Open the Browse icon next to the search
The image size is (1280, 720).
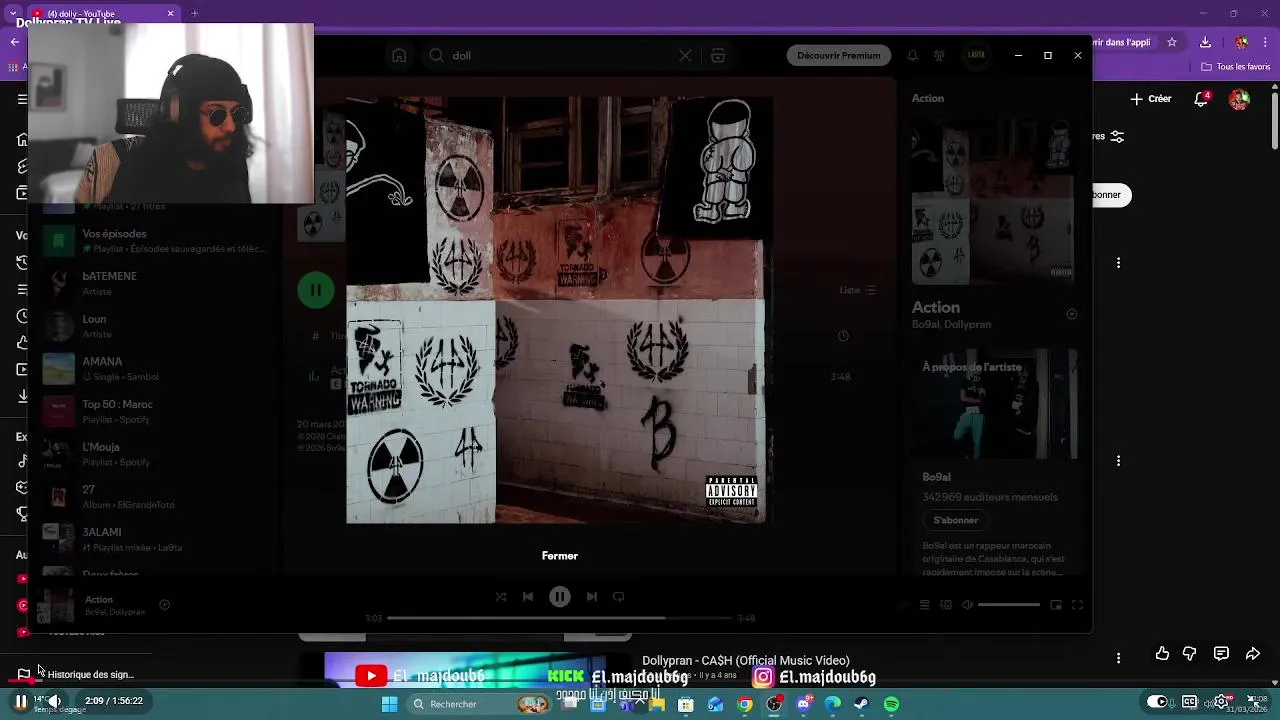[x=718, y=56]
